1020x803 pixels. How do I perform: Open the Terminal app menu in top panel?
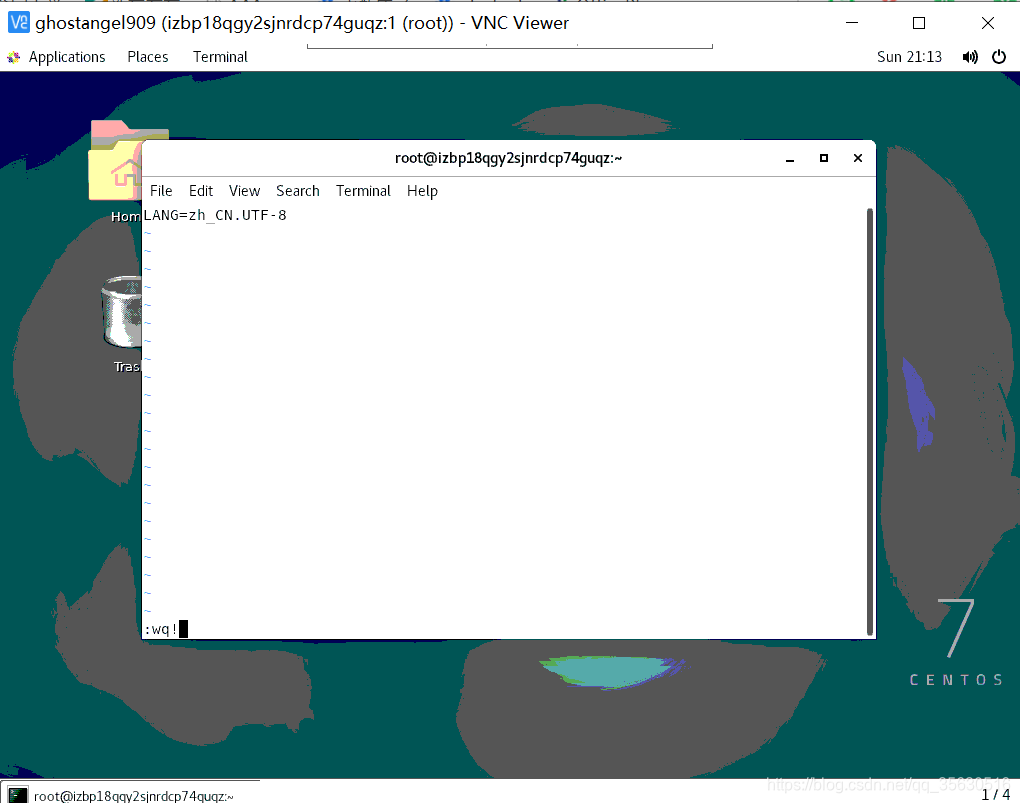pos(220,57)
